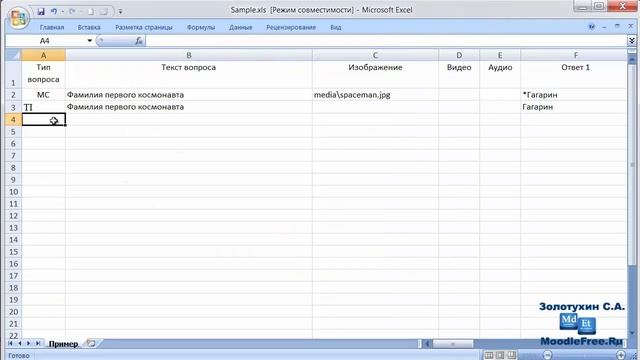Zoom out with the minus button
Screen dimensions: 640x360
click(x=548, y=355)
